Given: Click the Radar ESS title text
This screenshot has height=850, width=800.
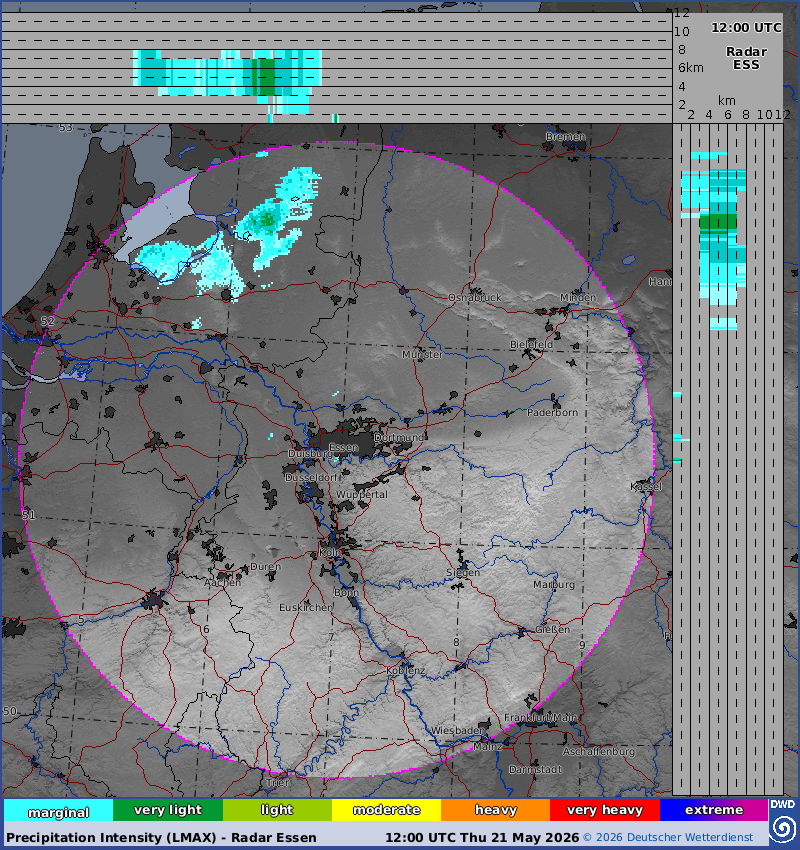Looking at the screenshot, I should point(746,58).
